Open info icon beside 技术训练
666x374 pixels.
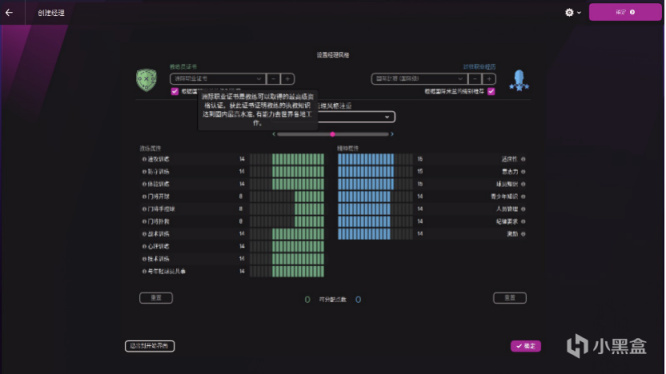click(x=144, y=259)
